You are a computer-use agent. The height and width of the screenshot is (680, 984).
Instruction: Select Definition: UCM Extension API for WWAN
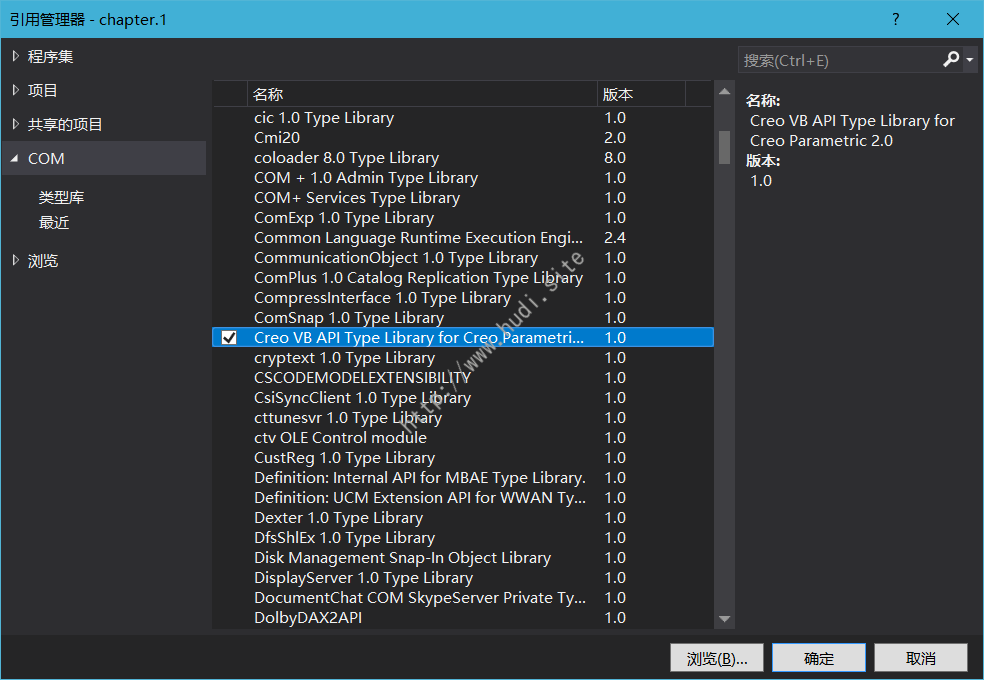click(463, 497)
